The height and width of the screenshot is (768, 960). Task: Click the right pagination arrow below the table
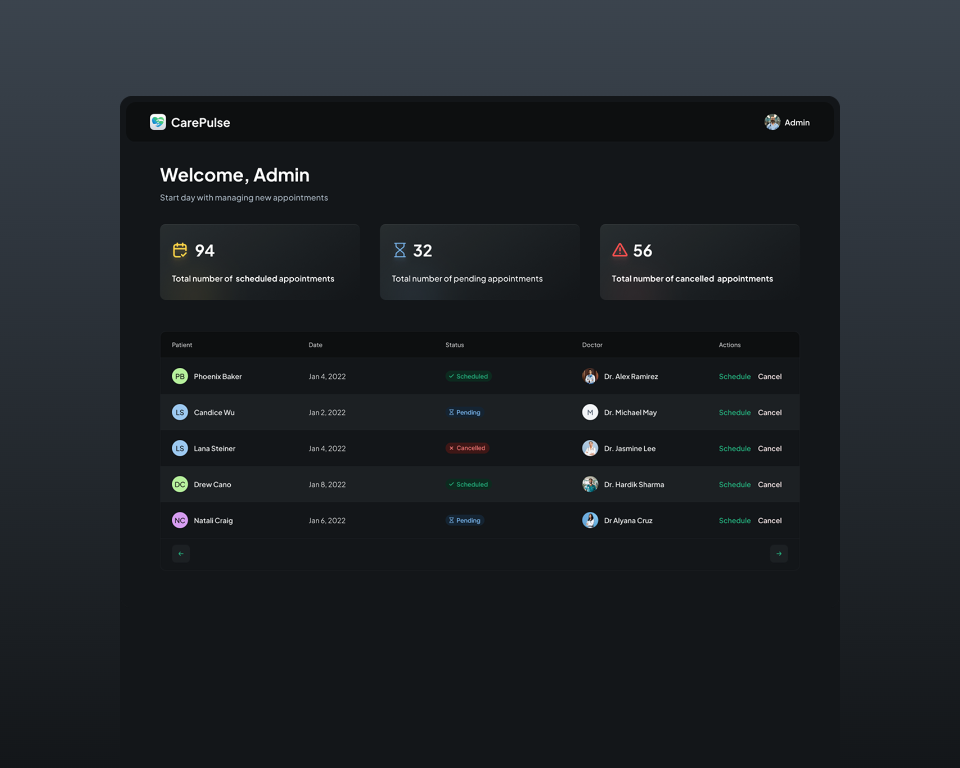778,553
